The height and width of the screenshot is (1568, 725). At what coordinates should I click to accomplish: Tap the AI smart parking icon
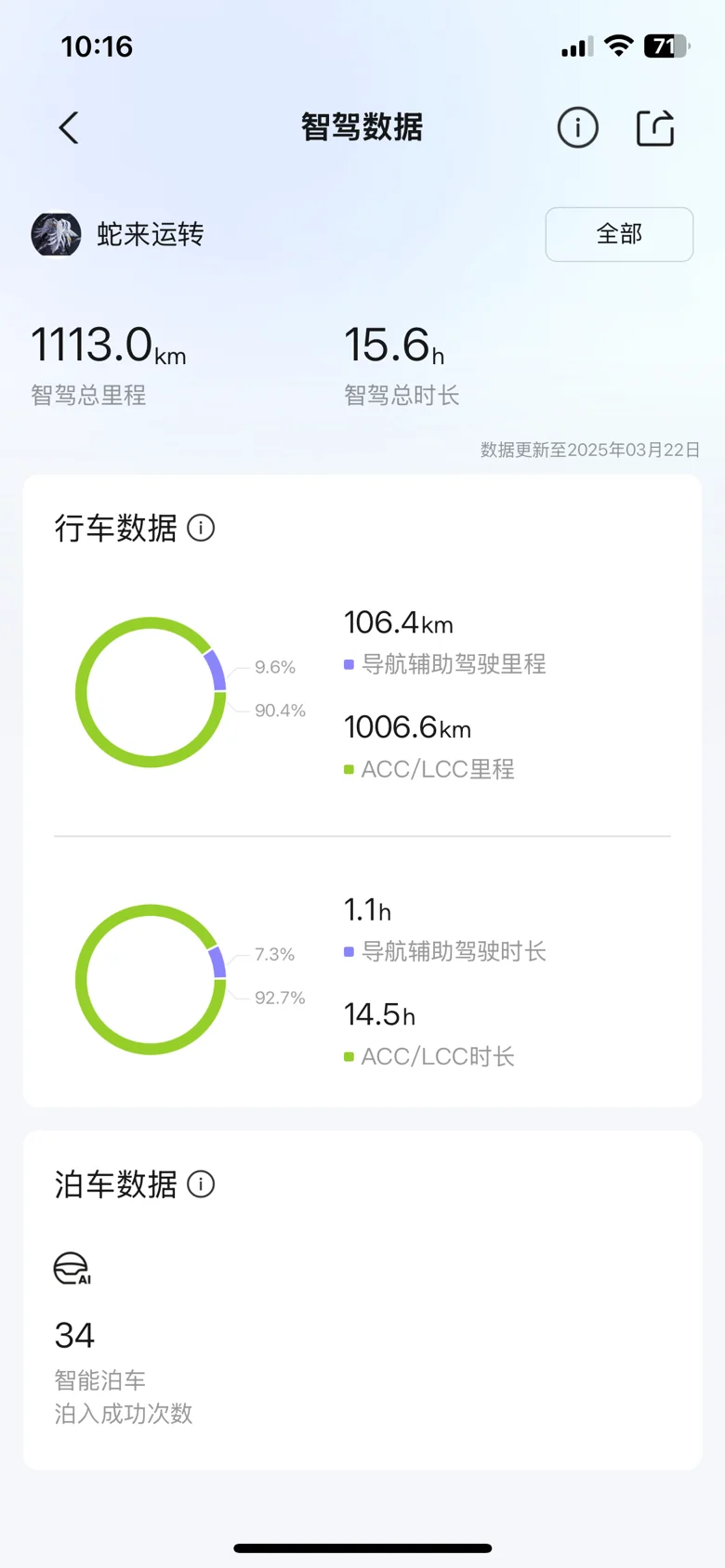pyautogui.click(x=72, y=1269)
